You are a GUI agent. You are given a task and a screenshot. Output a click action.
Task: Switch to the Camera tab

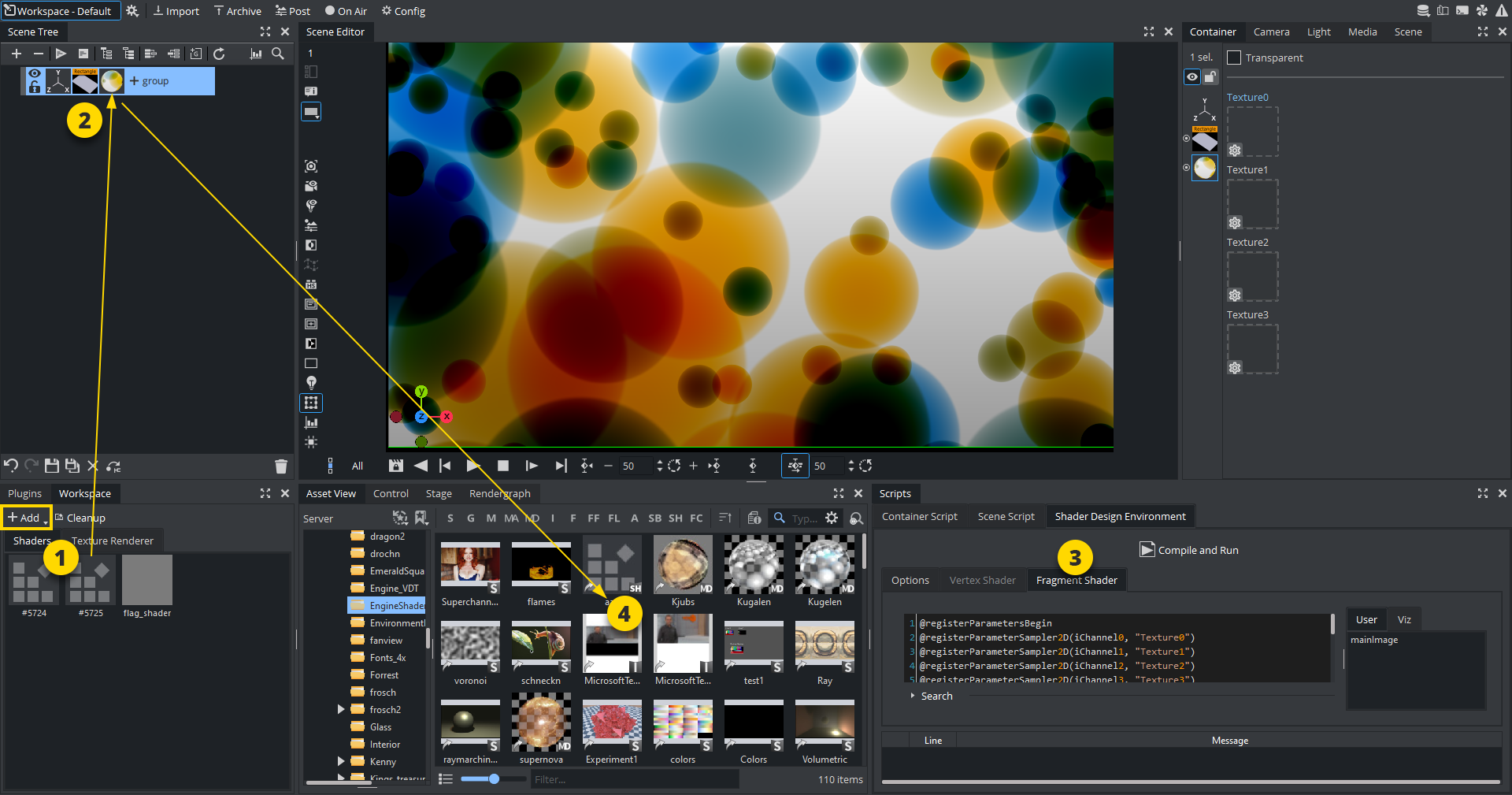tap(1271, 32)
